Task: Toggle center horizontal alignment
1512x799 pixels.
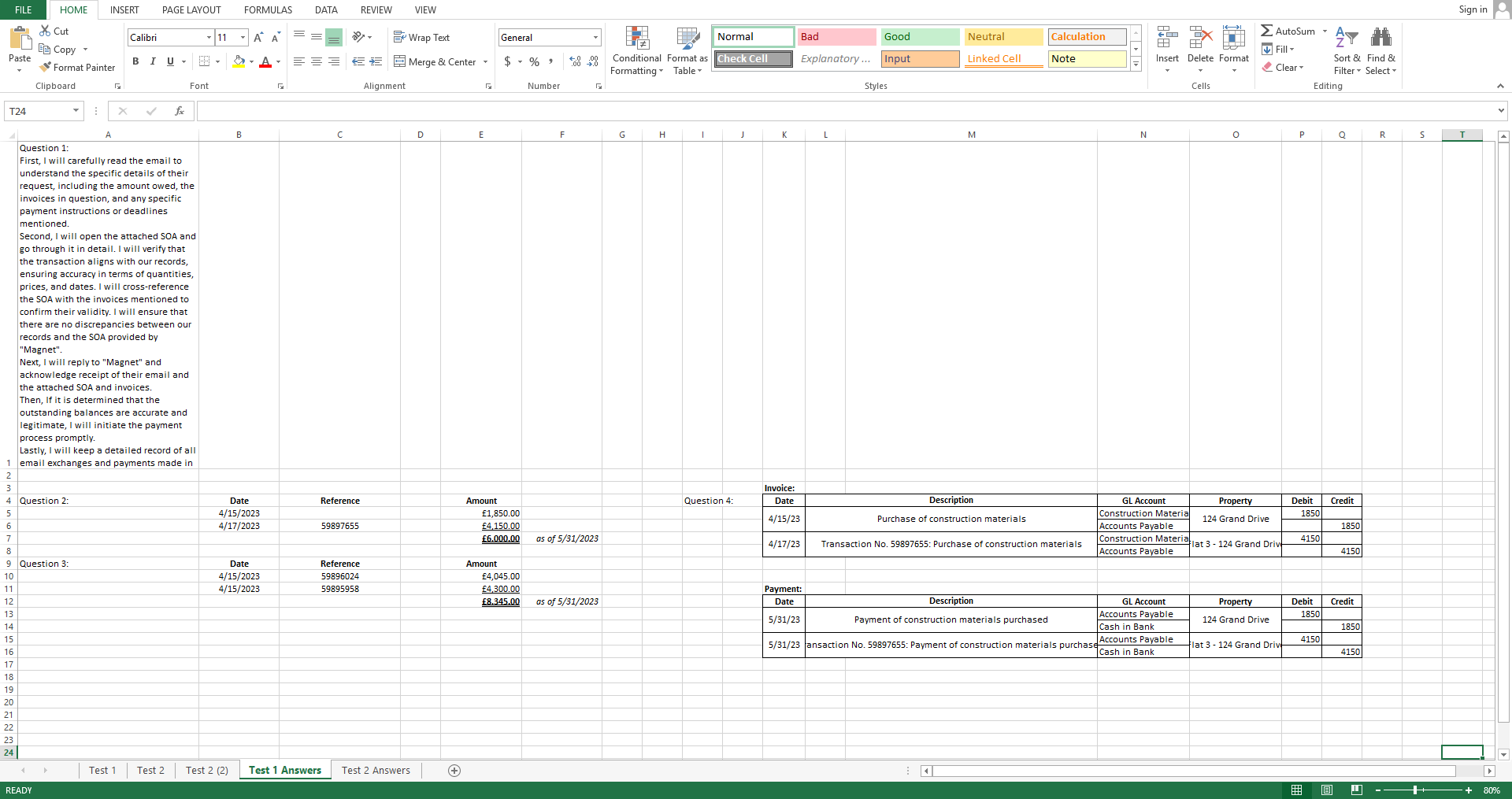Action: coord(317,61)
